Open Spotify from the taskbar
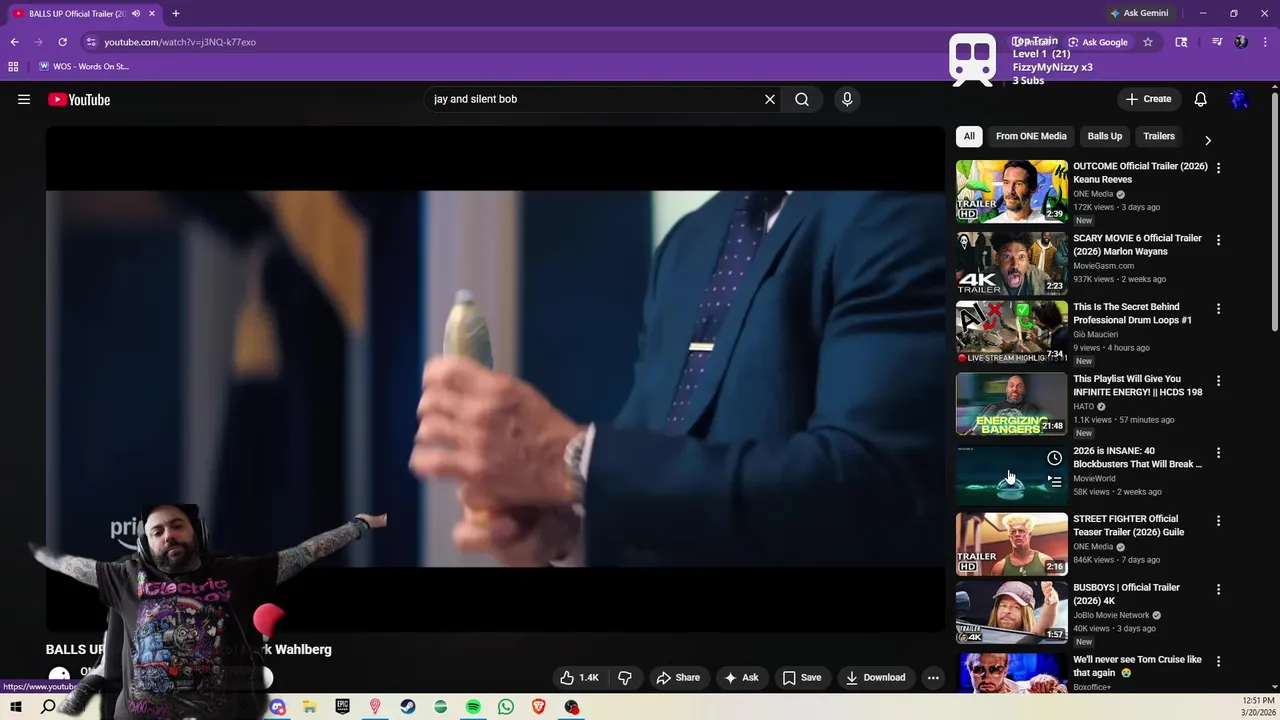 click(473, 707)
